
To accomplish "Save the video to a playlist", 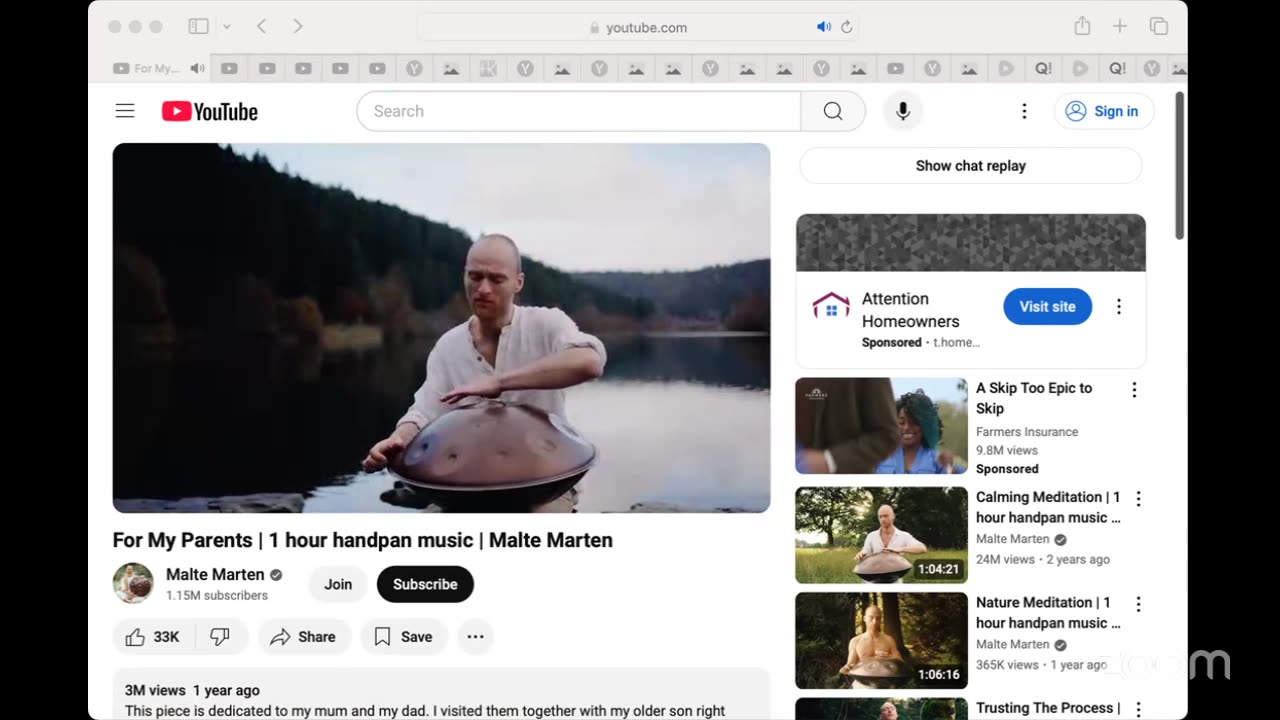I will click(x=403, y=637).
